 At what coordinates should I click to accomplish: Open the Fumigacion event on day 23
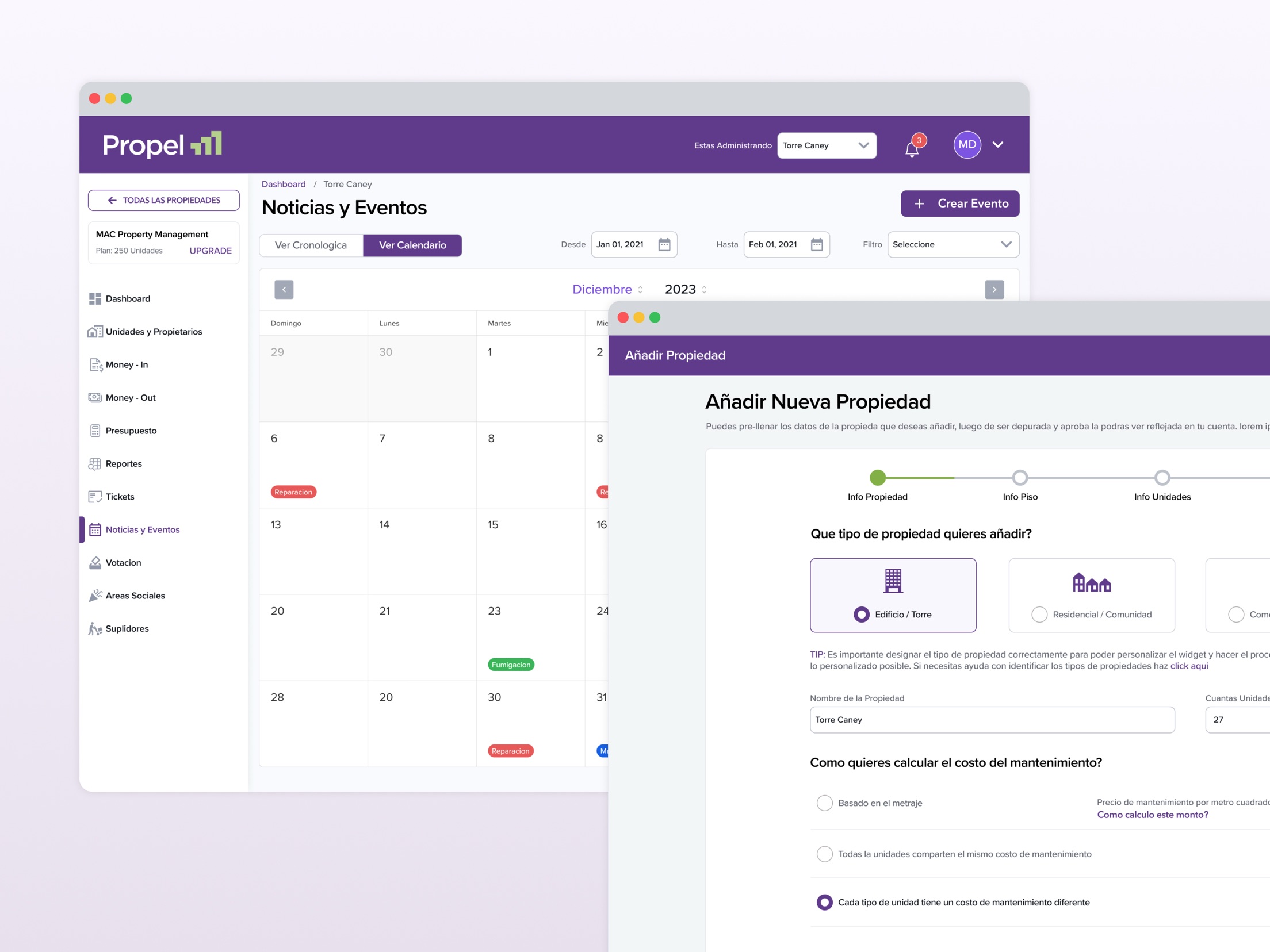511,665
